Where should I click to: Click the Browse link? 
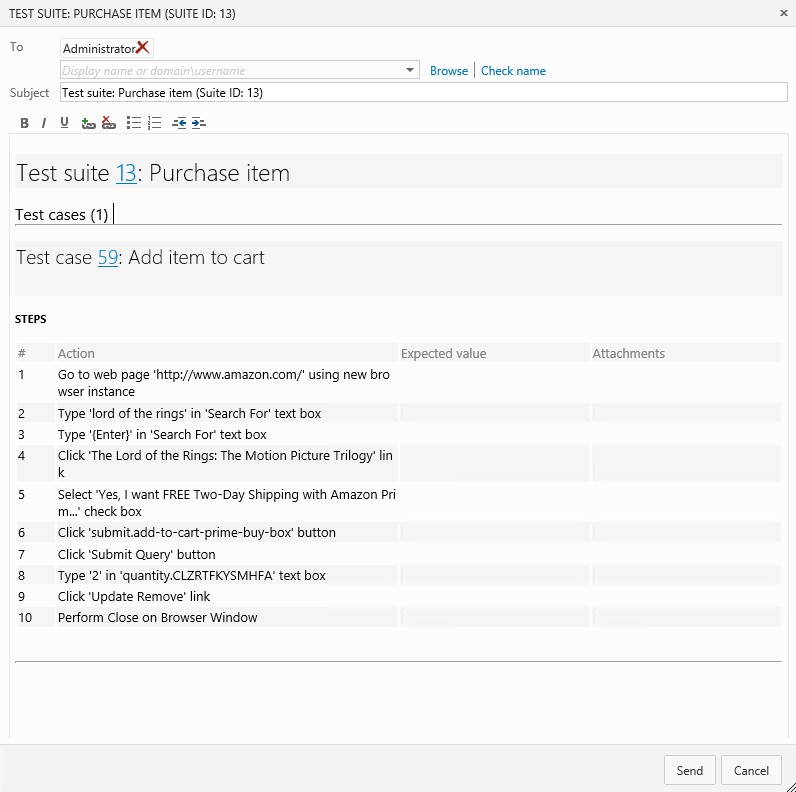click(449, 71)
